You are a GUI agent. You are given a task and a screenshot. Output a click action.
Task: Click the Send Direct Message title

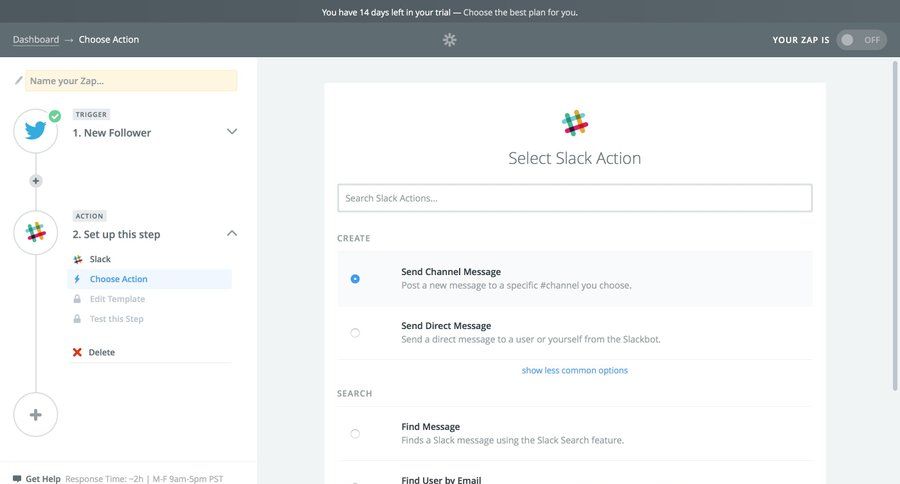(x=446, y=326)
